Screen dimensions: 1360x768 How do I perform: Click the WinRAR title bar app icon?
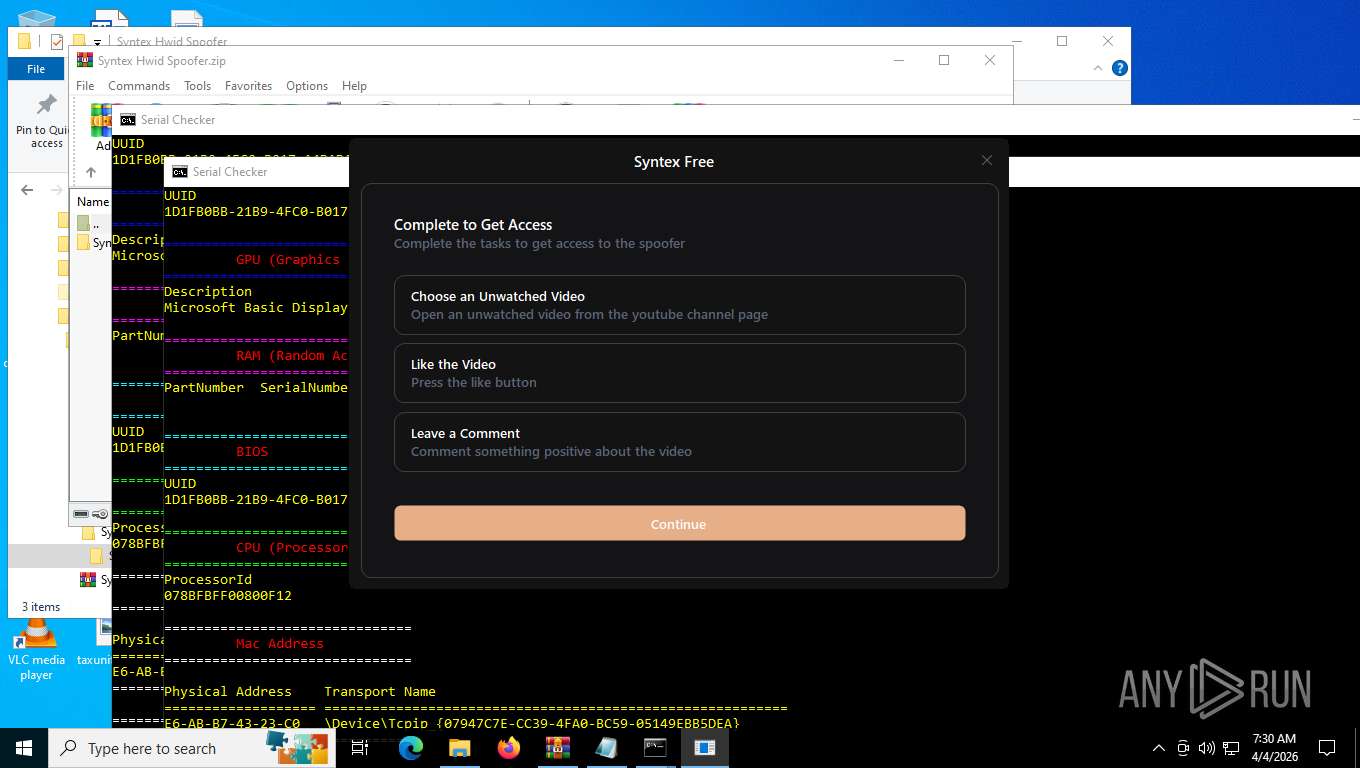point(85,60)
